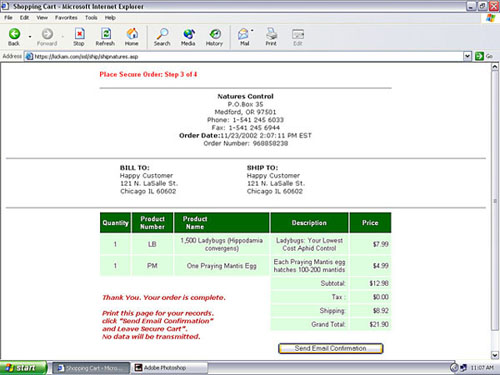Click the Subtotal value $12.98
The height and width of the screenshot is (375, 500).
(x=379, y=283)
